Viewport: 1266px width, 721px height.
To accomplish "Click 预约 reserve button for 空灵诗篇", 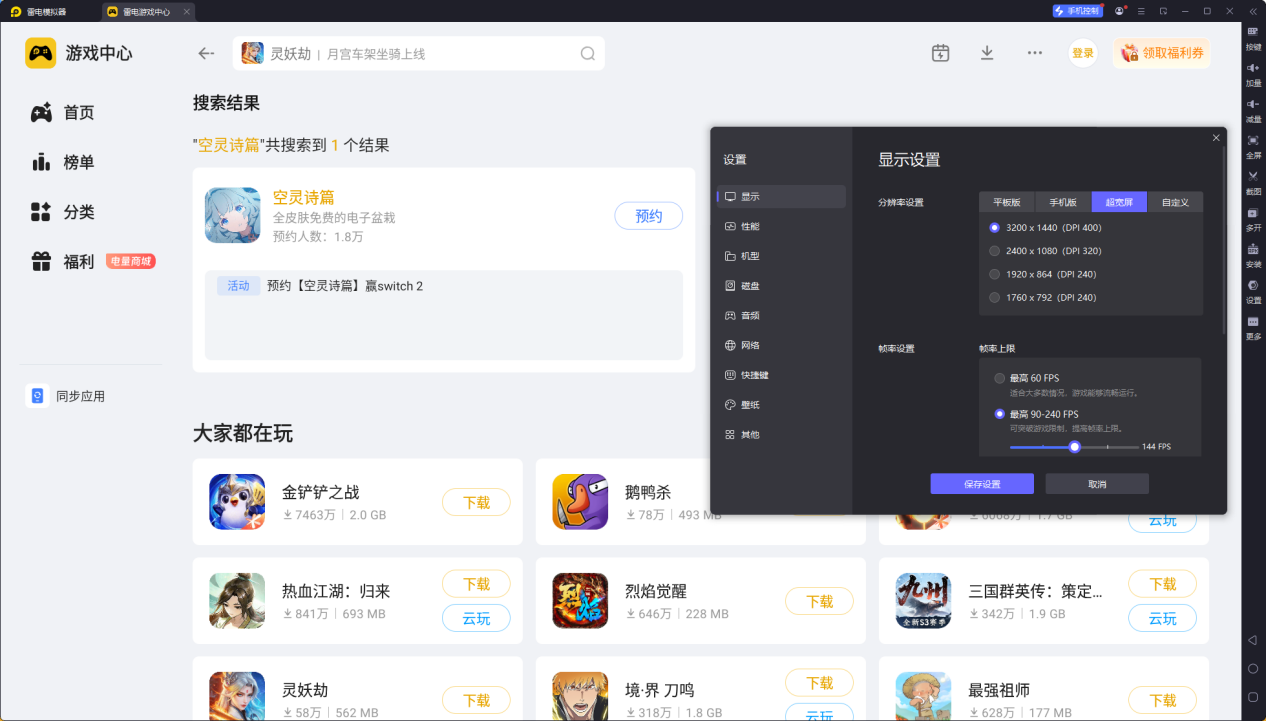I will 649,216.
